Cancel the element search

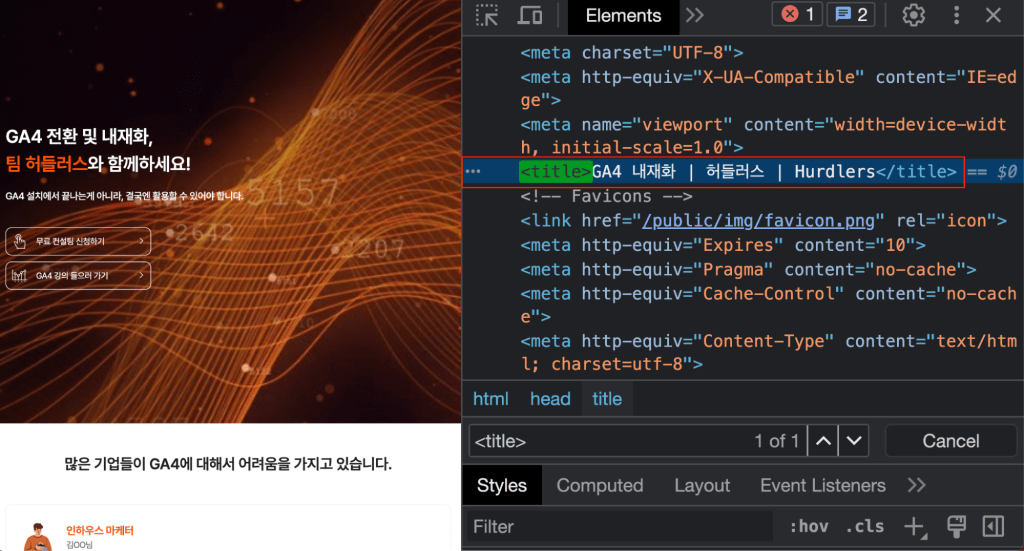point(950,441)
